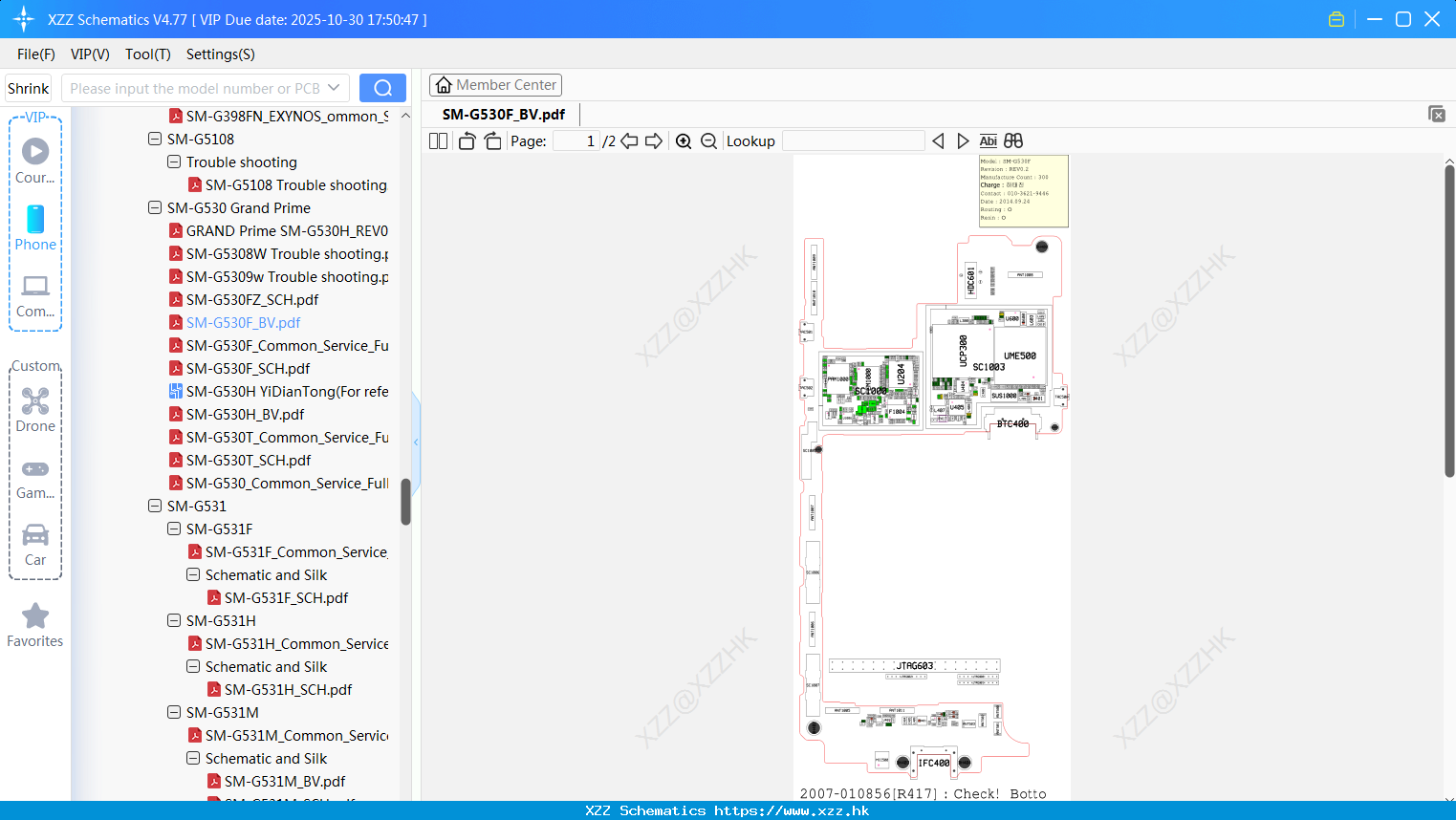The height and width of the screenshot is (820, 1456).
Task: Click the JTAG603 label on the board
Action: [x=915, y=665]
